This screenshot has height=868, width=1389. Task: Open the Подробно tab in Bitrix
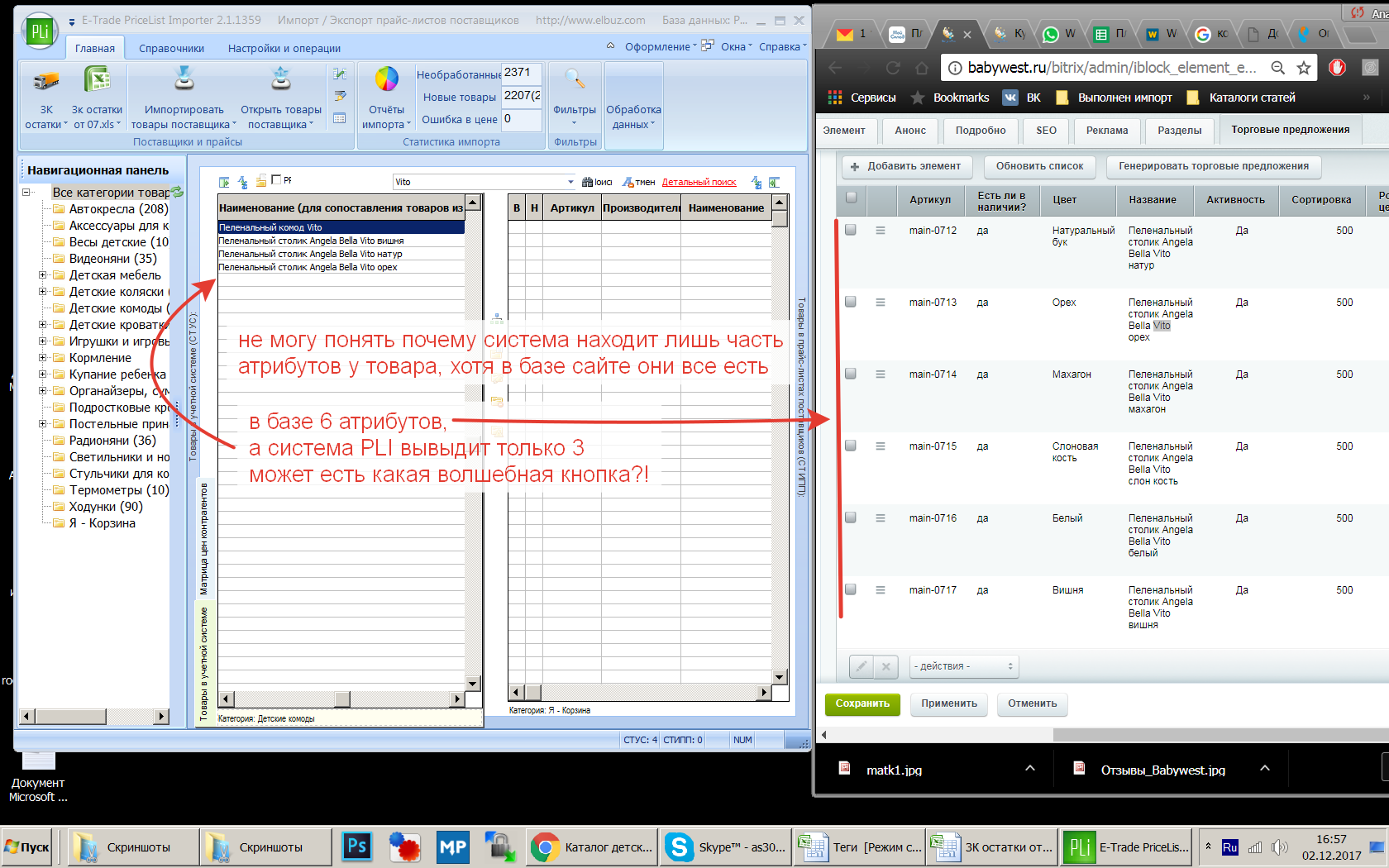(981, 131)
